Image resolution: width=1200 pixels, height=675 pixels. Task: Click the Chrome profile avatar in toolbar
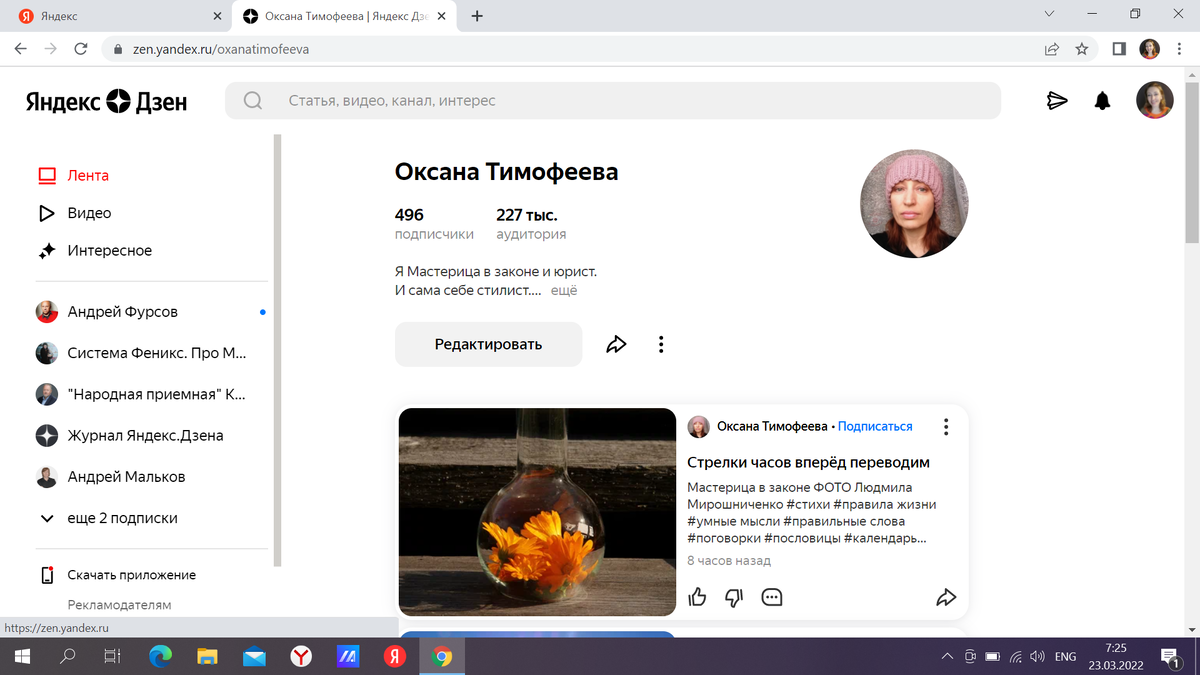tap(1150, 48)
